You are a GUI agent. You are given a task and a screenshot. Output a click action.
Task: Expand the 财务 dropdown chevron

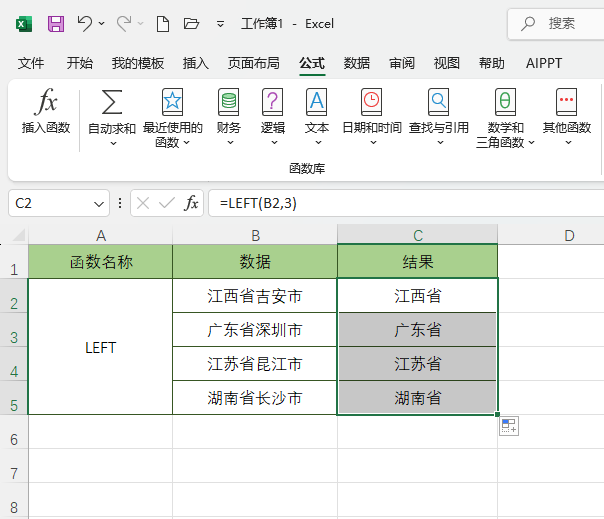coord(230,143)
